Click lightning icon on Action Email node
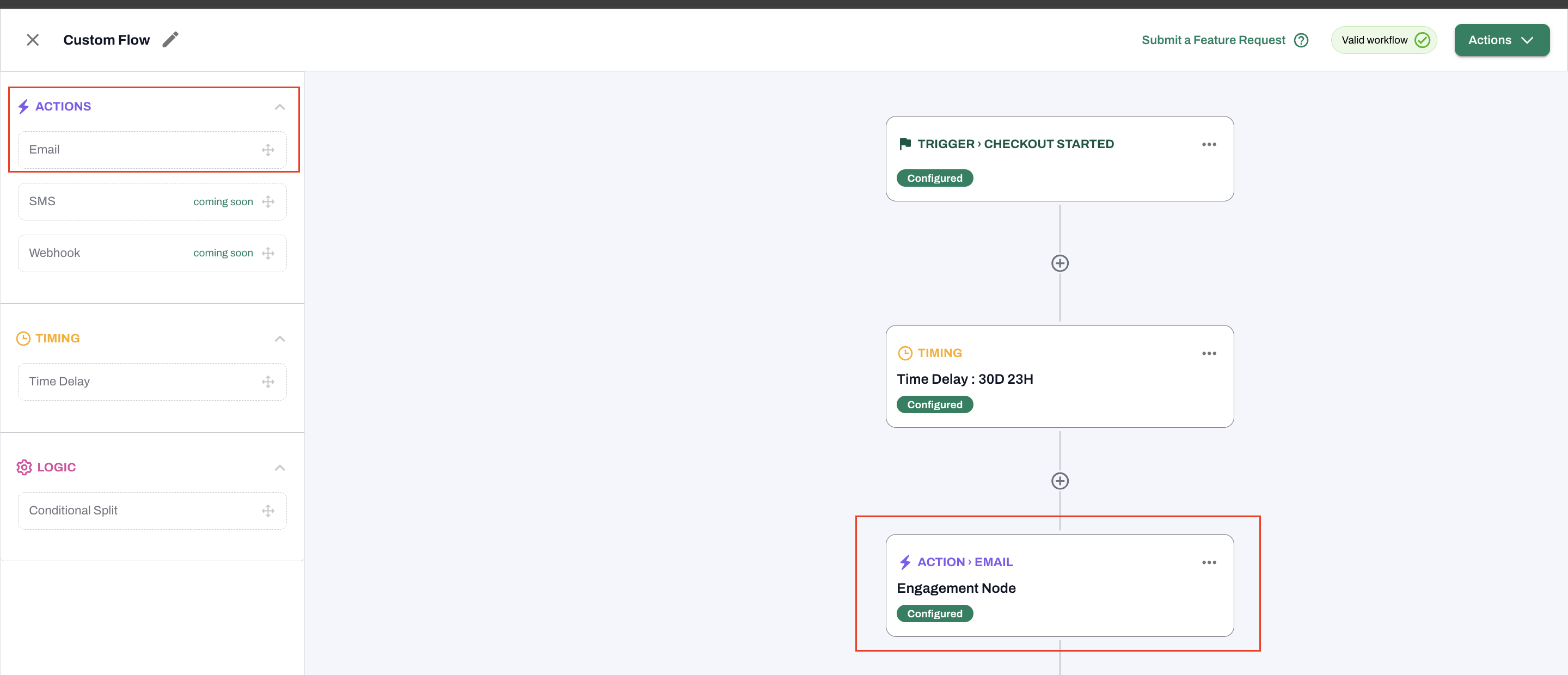This screenshot has width=1568, height=675. pos(905,562)
